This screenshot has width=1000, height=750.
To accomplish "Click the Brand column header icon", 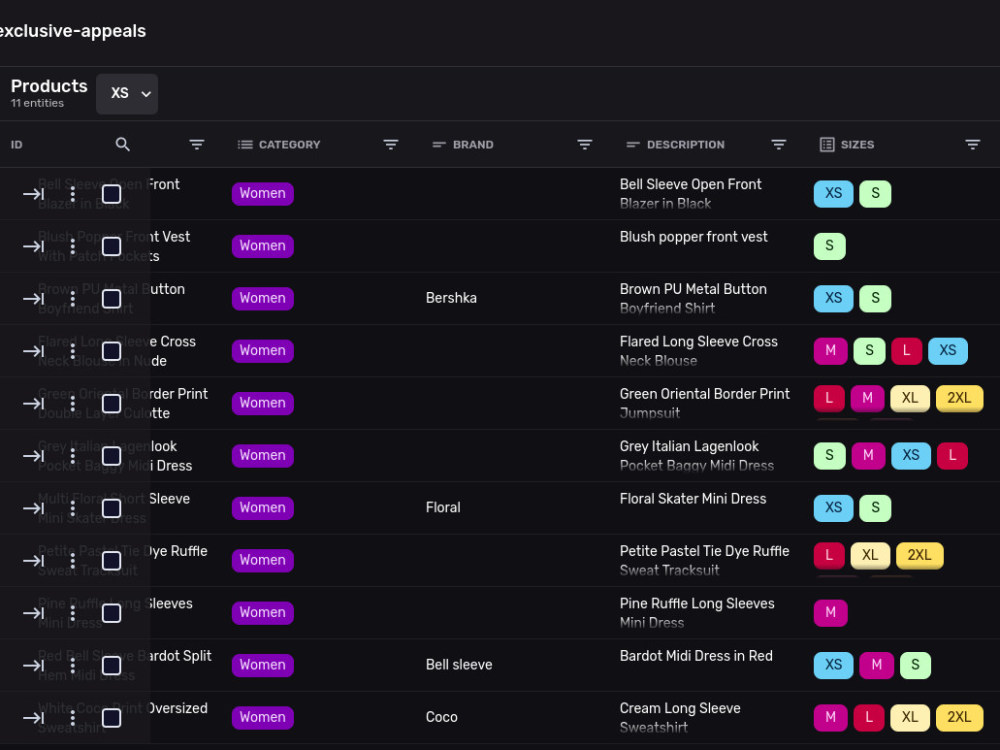I will [439, 145].
